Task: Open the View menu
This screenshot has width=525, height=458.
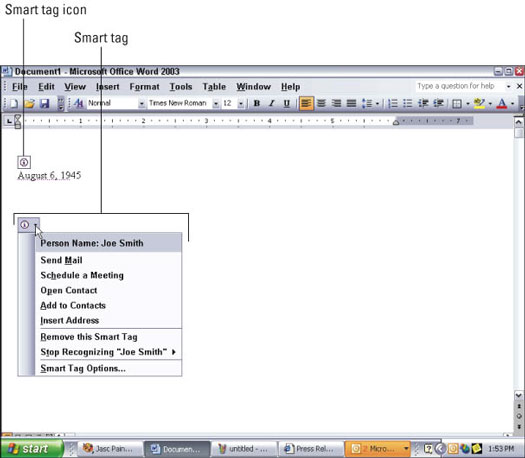Action: tap(75, 87)
